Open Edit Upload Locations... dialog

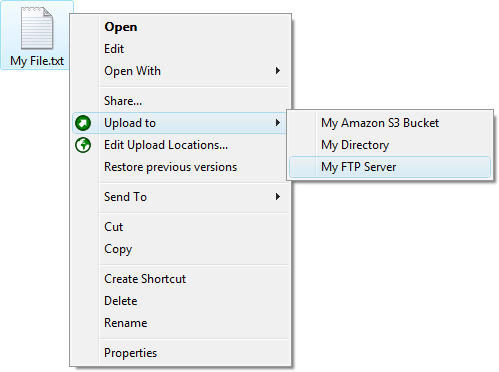pyautogui.click(x=166, y=145)
